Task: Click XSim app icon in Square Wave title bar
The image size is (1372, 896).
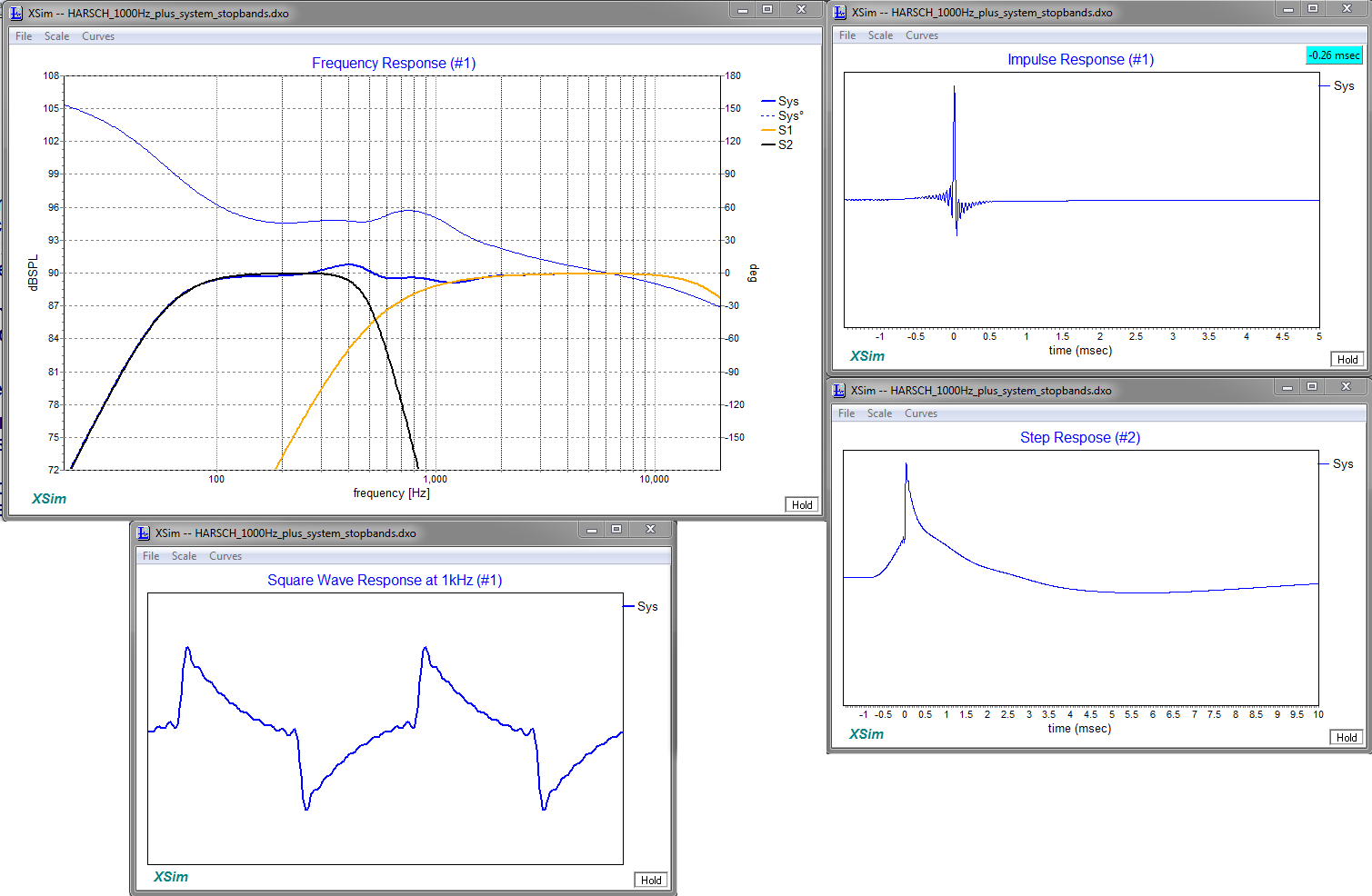Action: click(x=144, y=533)
